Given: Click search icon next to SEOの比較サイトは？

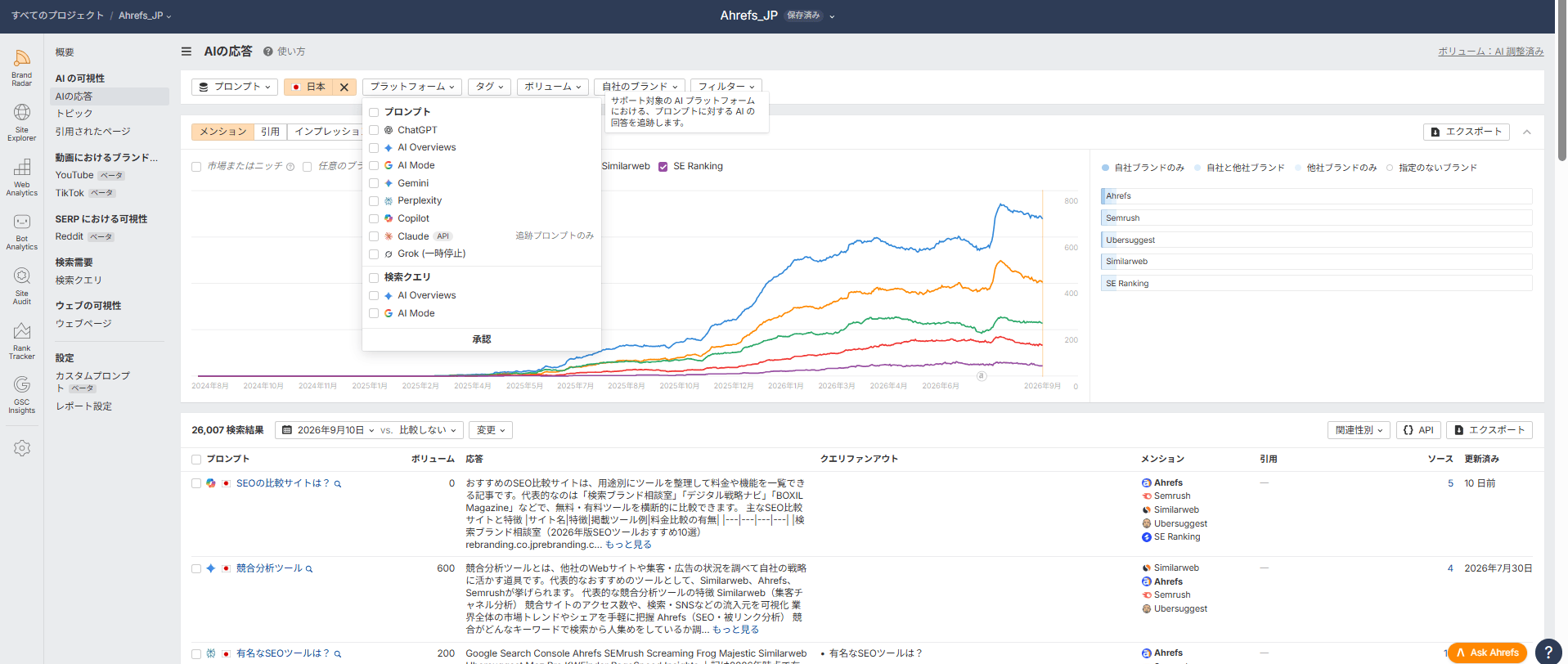Looking at the screenshot, I should point(338,484).
